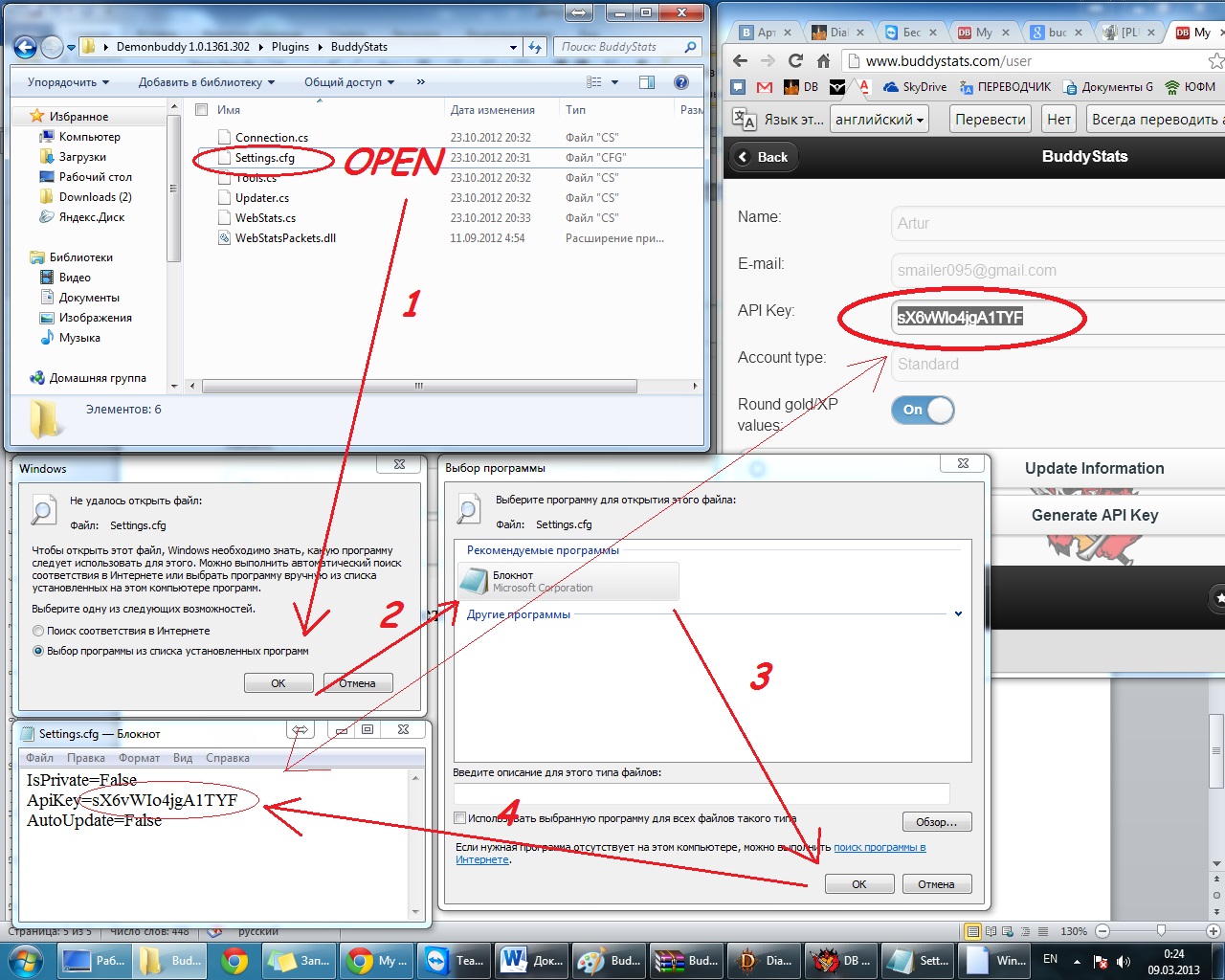1225x980 pixels.
Task: Toggle the Round gold/XP values switch
Action: pyautogui.click(x=923, y=410)
